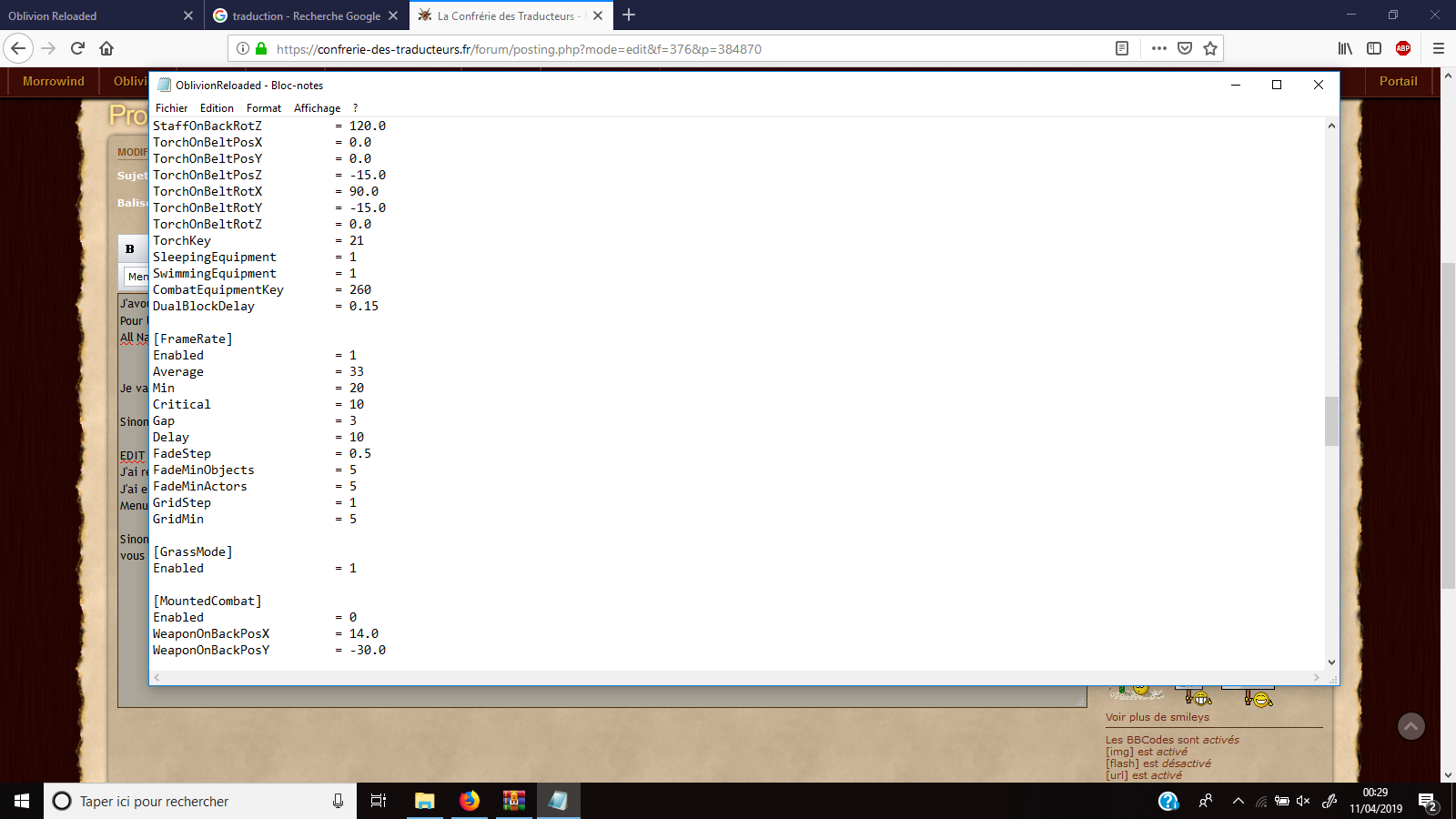Click FadeMinObjects line in Notepad
The height and width of the screenshot is (819, 1456).
click(255, 470)
